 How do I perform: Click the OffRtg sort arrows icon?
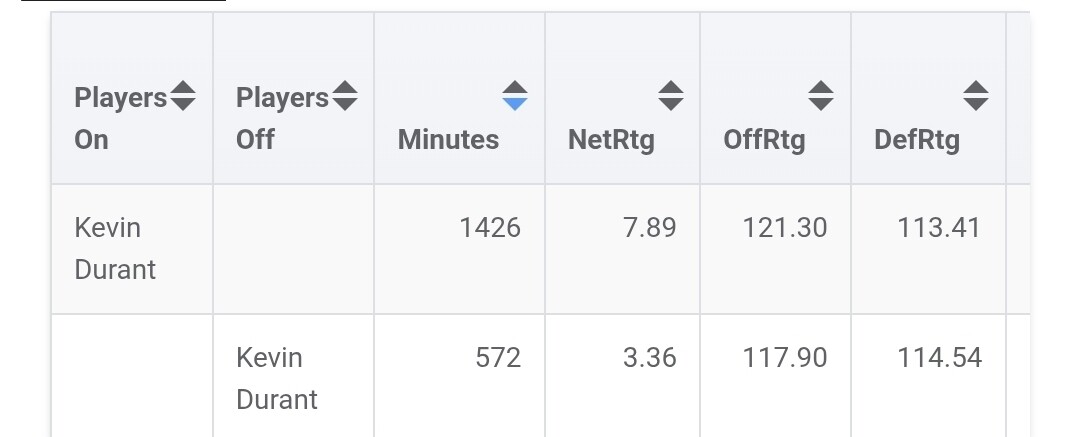pos(821,96)
